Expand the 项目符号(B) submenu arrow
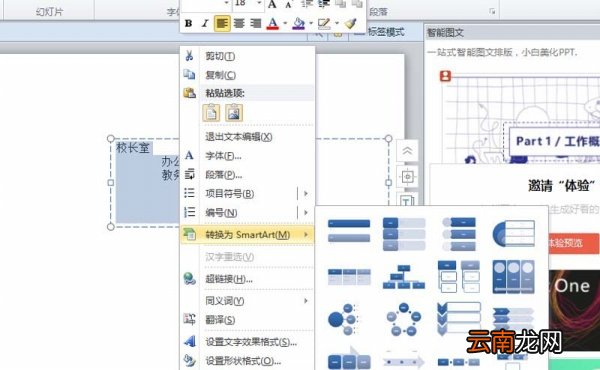 point(306,194)
